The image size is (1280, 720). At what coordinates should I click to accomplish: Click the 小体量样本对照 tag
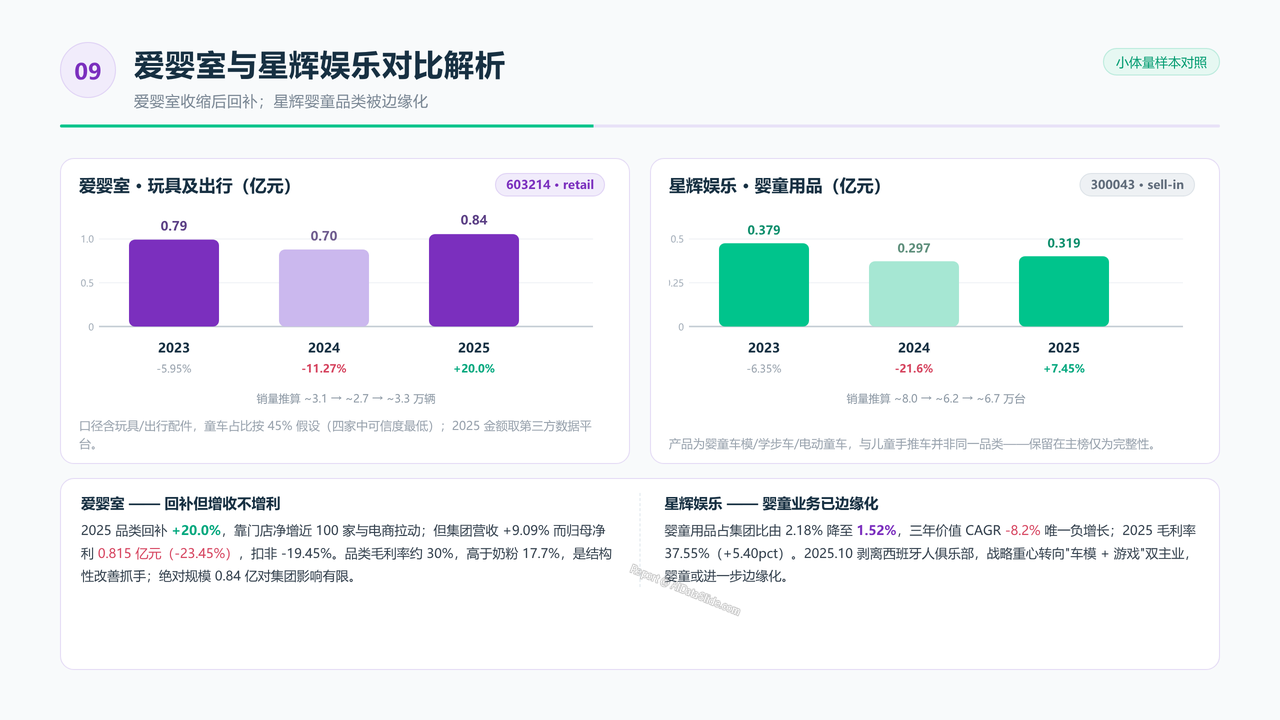(x=1161, y=62)
